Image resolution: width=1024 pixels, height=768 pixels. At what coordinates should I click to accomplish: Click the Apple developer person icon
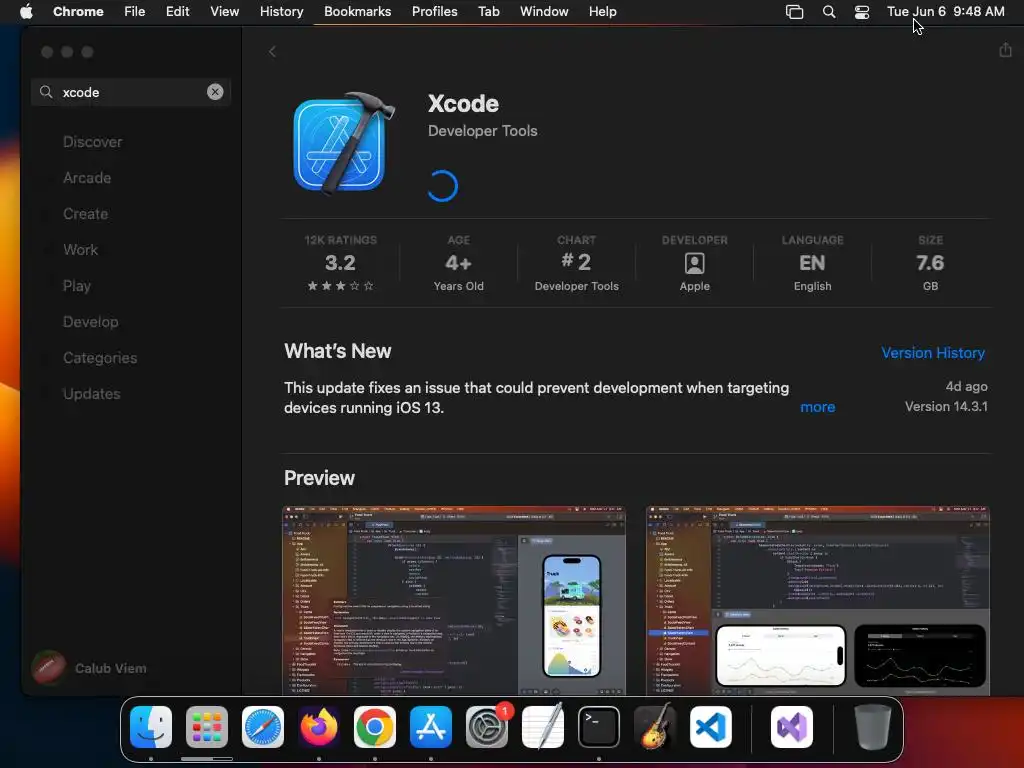coord(694,263)
